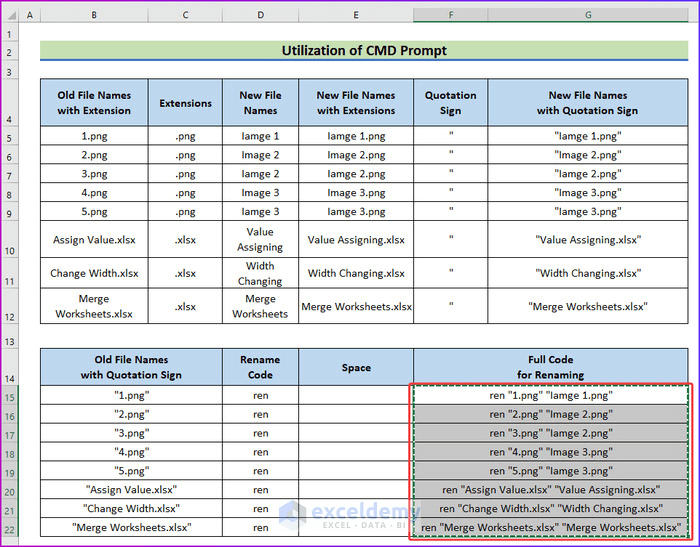700x547 pixels.
Task: Select 'Image 2' cell in column D row 6
Action: [260, 154]
